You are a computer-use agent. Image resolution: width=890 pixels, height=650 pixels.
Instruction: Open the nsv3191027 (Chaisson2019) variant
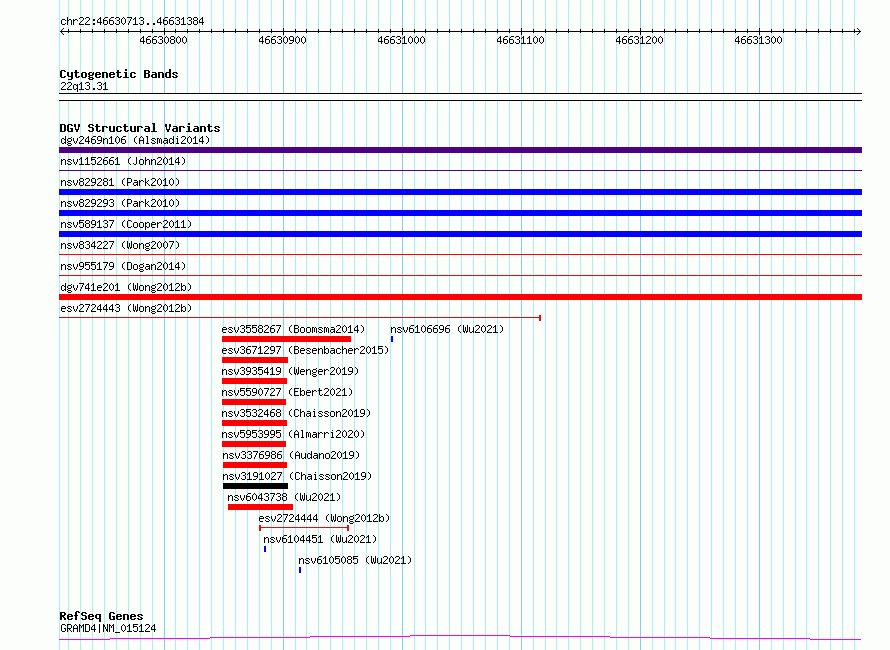297,476
